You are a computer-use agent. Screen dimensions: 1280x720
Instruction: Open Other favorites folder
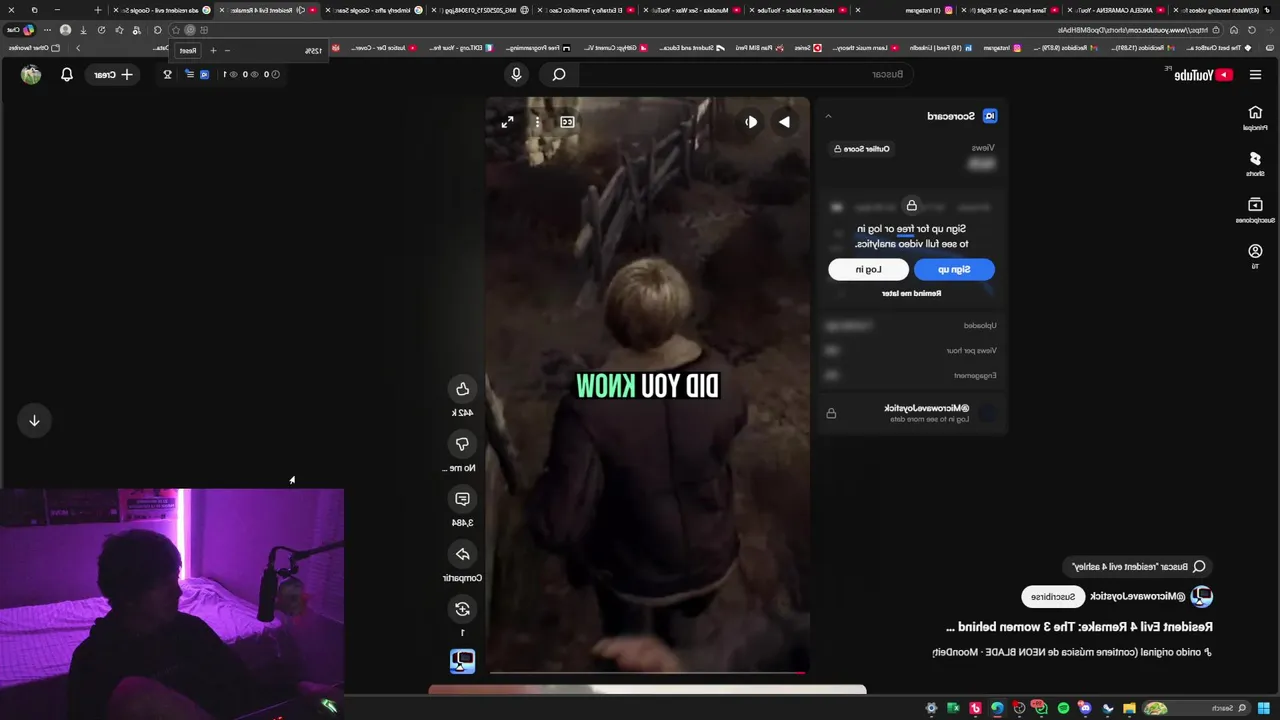[35, 48]
